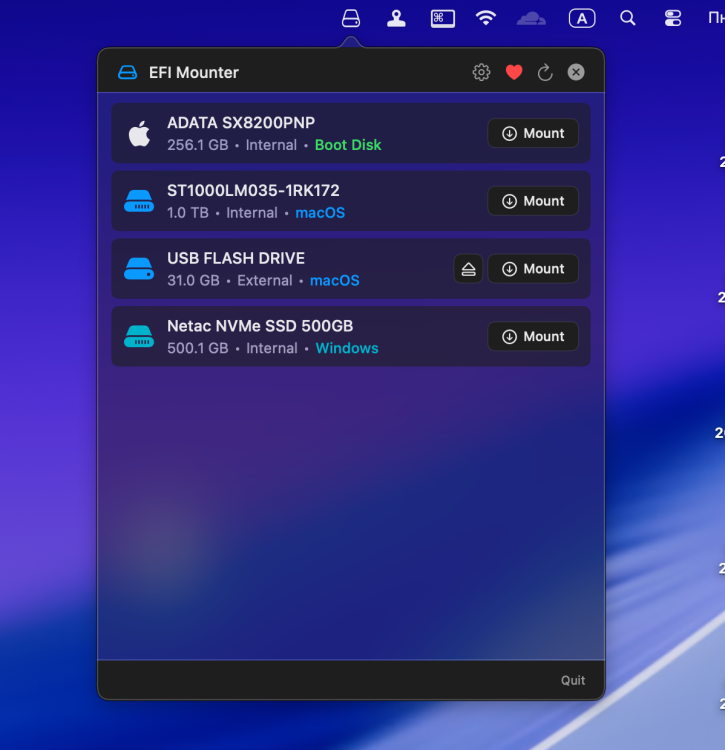Open Wi-Fi menu in menu bar
The height and width of the screenshot is (750, 725).
pos(485,18)
